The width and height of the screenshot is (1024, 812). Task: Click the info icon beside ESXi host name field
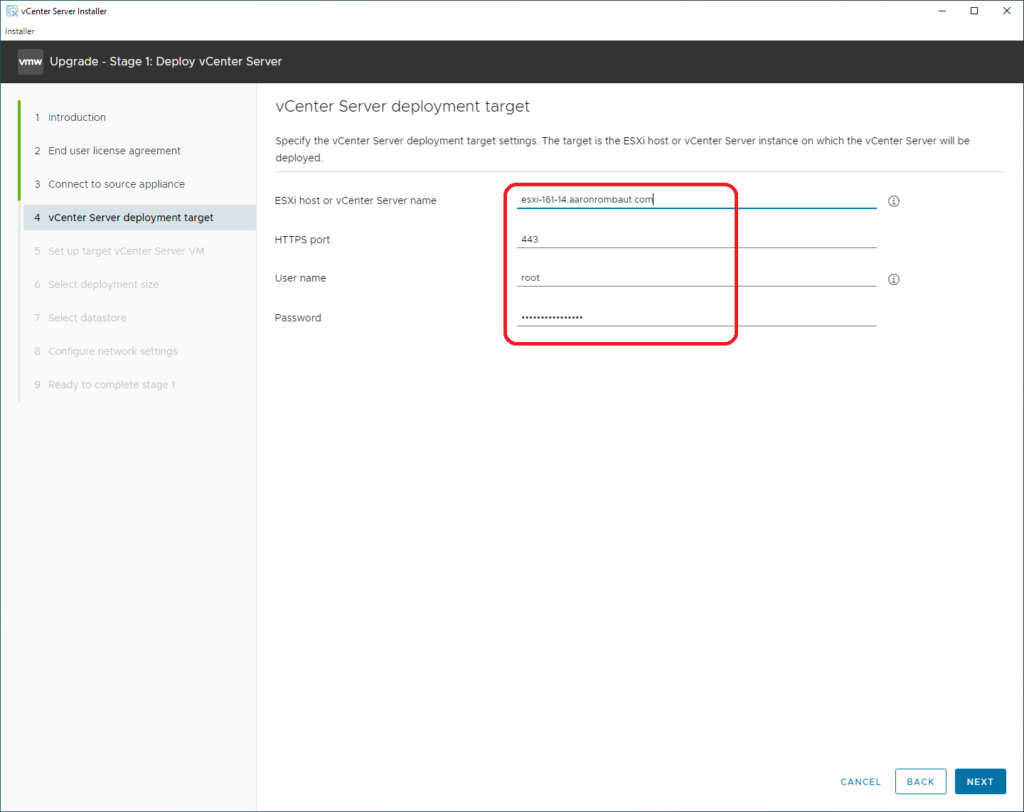(x=894, y=201)
